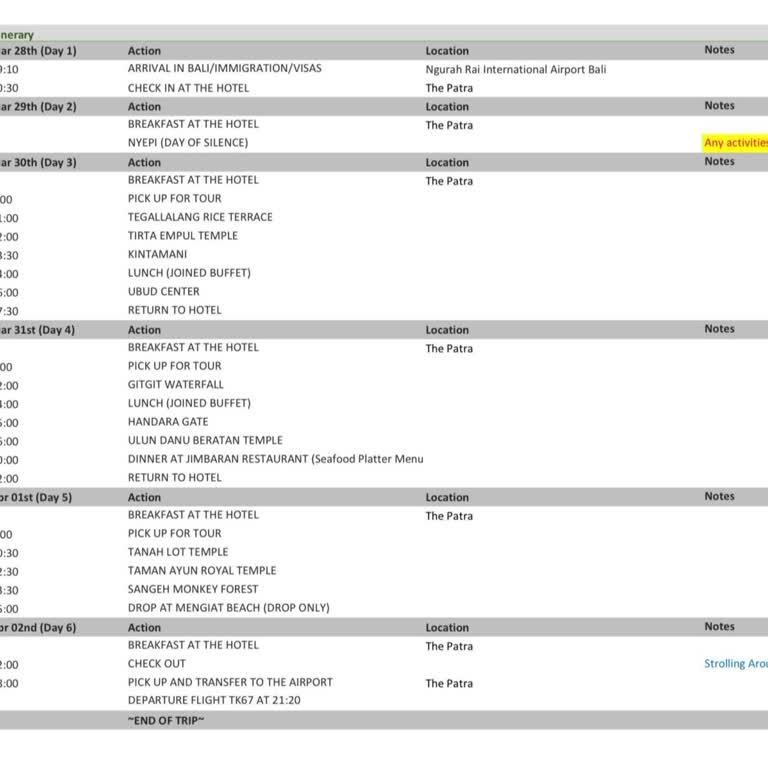Click the Day 6 date header cell
Screen dimensions: 768x768
pyautogui.click(x=38, y=628)
